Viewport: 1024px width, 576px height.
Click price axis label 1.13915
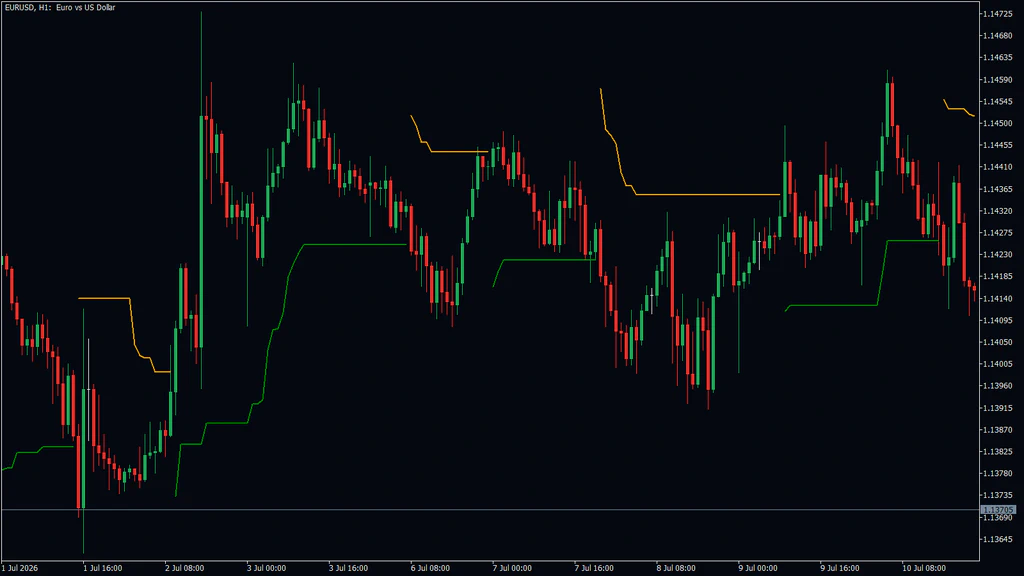tap(998, 408)
